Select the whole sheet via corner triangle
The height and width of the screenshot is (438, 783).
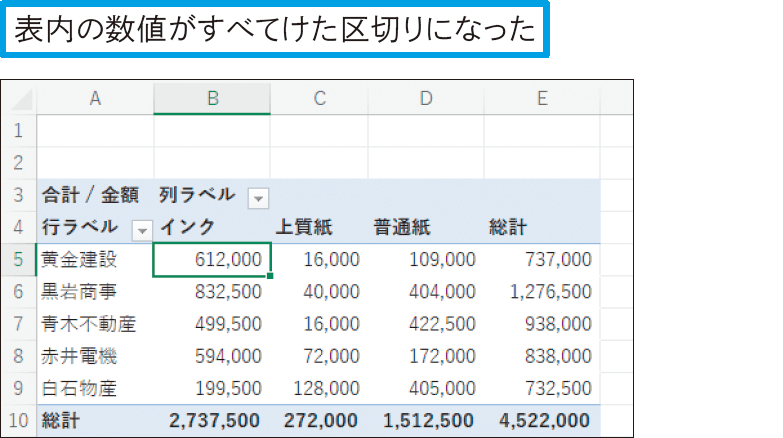point(20,99)
